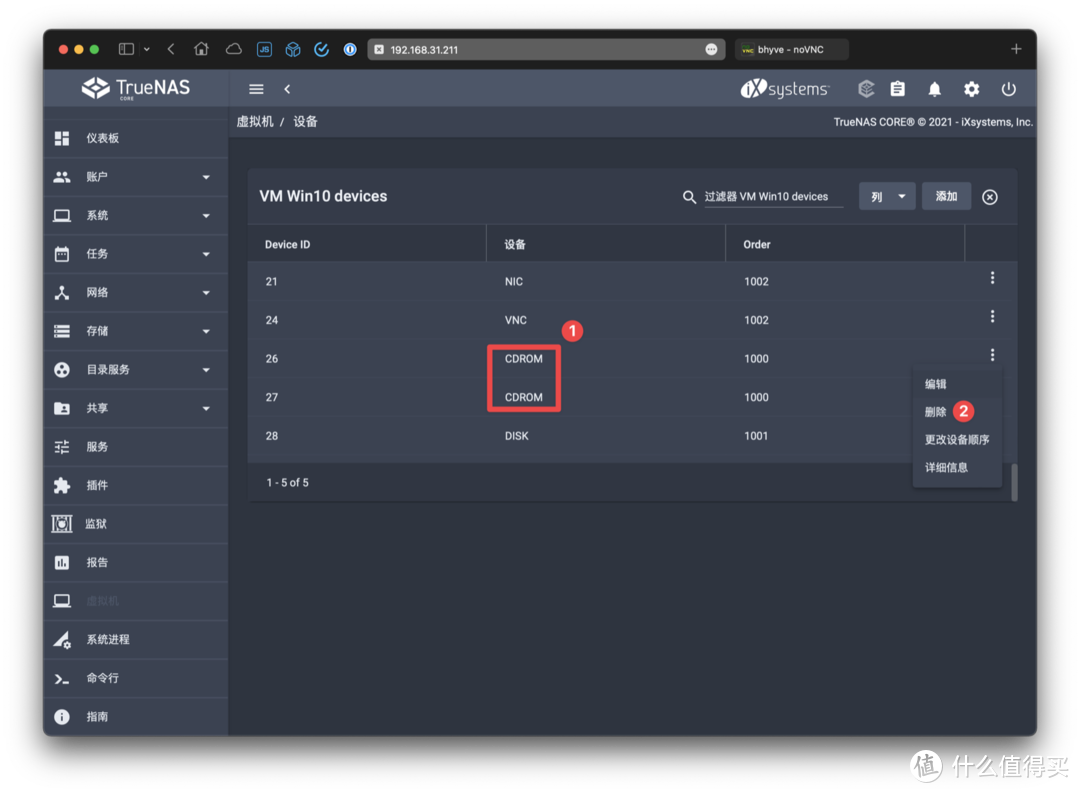Open the task manager clipboard icon

[897, 89]
